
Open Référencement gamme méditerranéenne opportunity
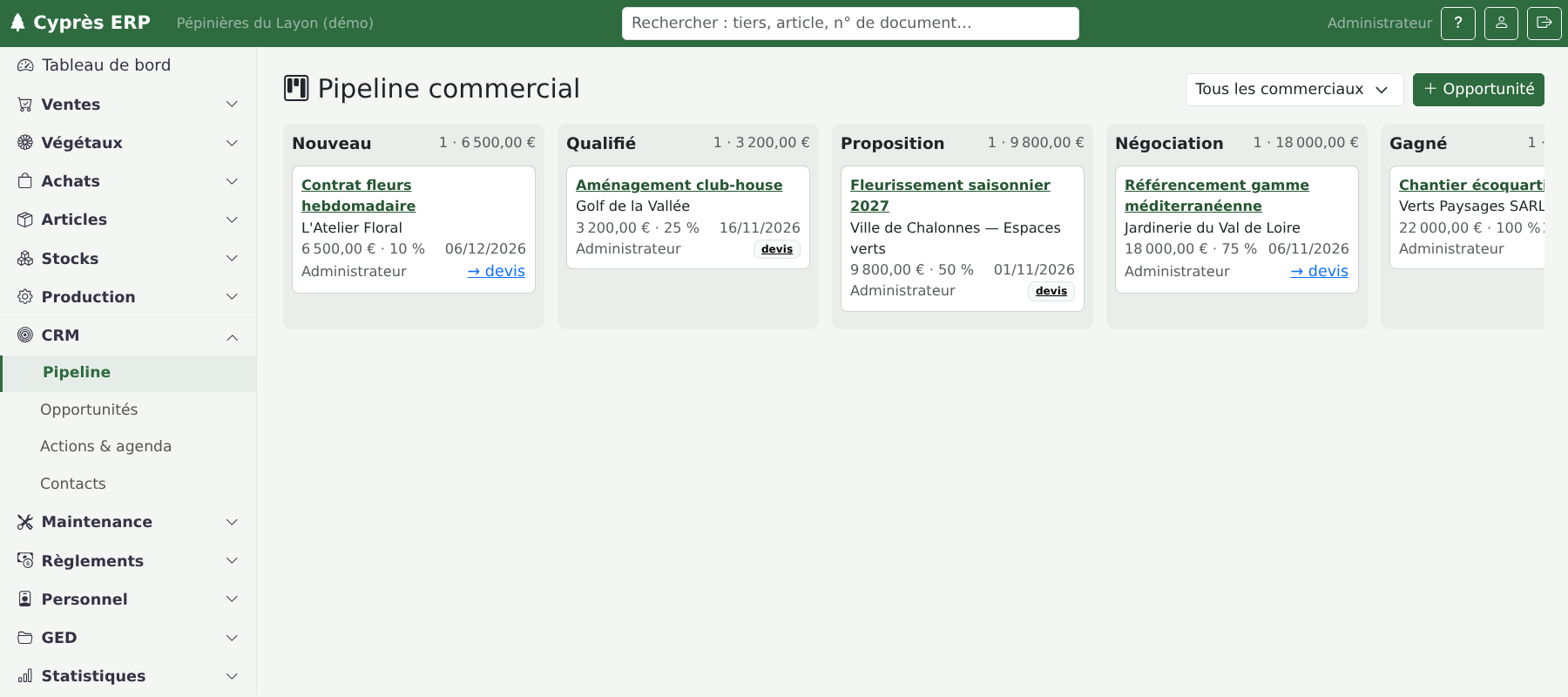[1216, 195]
